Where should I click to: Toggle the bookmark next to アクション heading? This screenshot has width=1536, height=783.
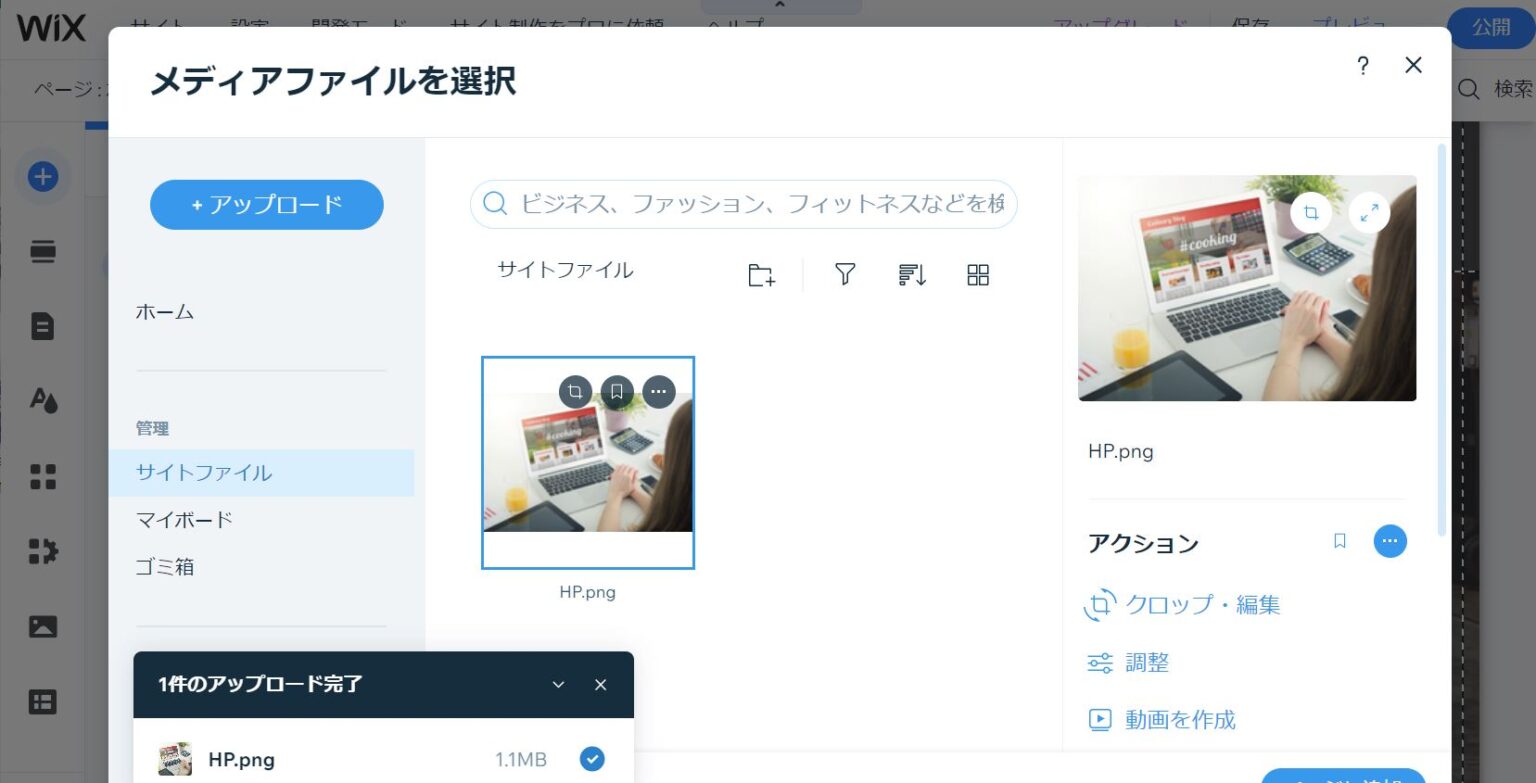pos(1339,541)
